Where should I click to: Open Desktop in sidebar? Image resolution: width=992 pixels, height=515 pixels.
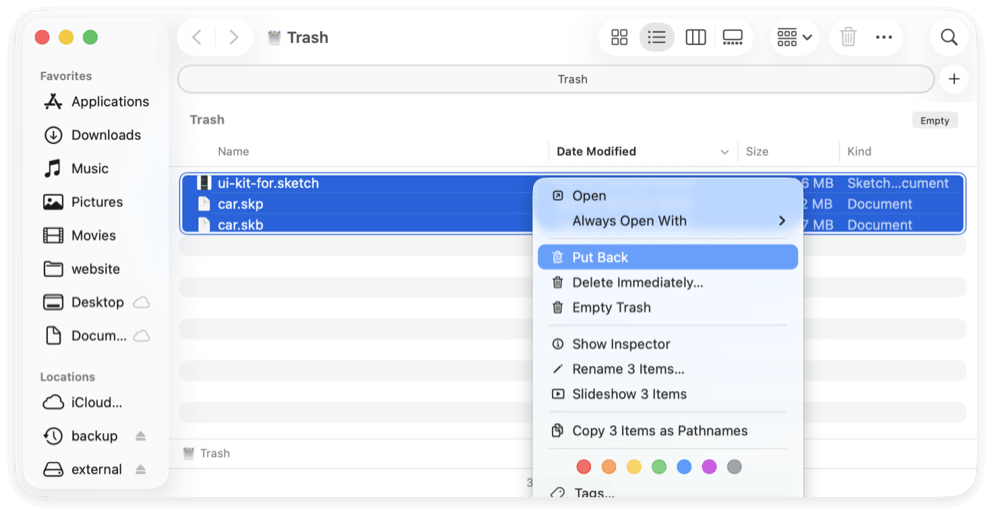pyautogui.click(x=84, y=302)
